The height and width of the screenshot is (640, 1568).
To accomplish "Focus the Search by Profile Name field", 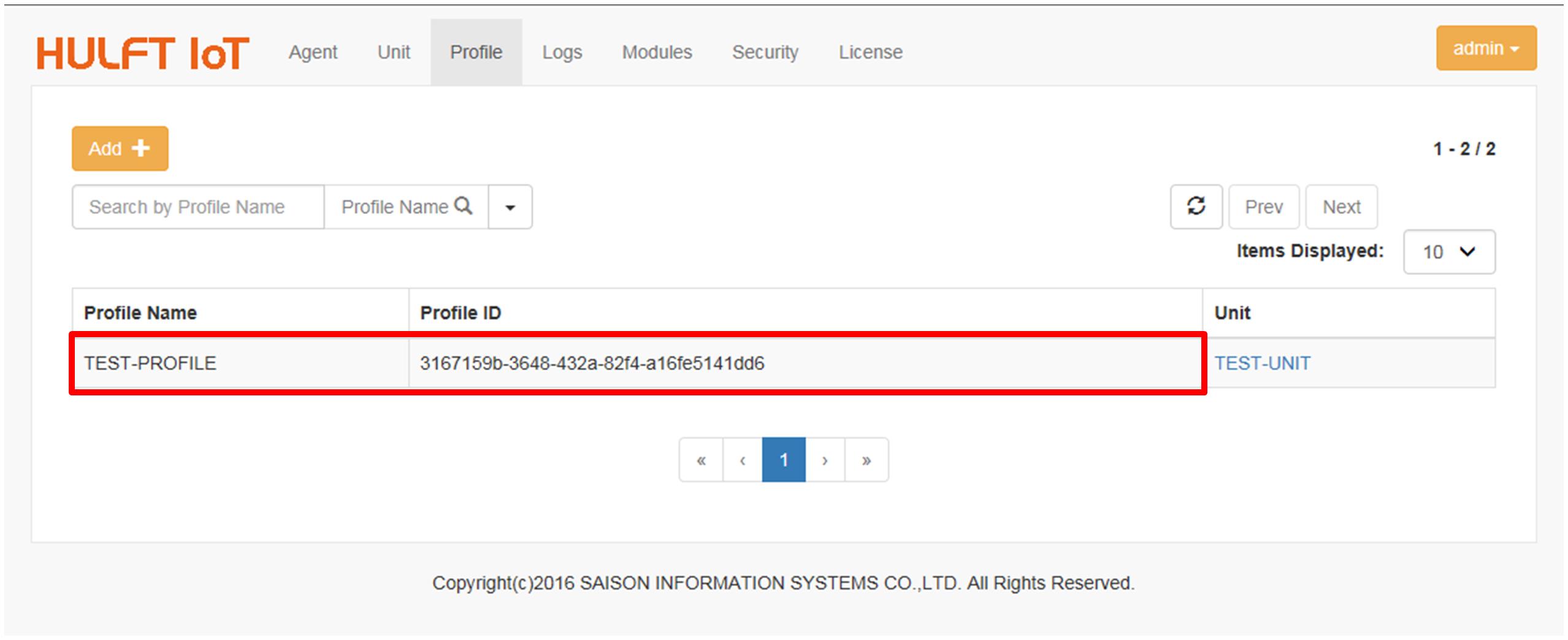I will [x=198, y=207].
